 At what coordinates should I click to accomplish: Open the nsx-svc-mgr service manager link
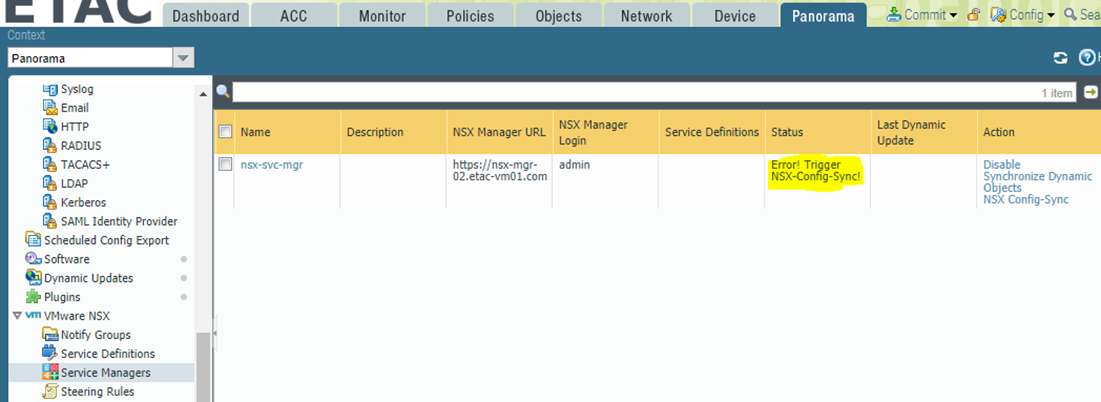coord(271,164)
